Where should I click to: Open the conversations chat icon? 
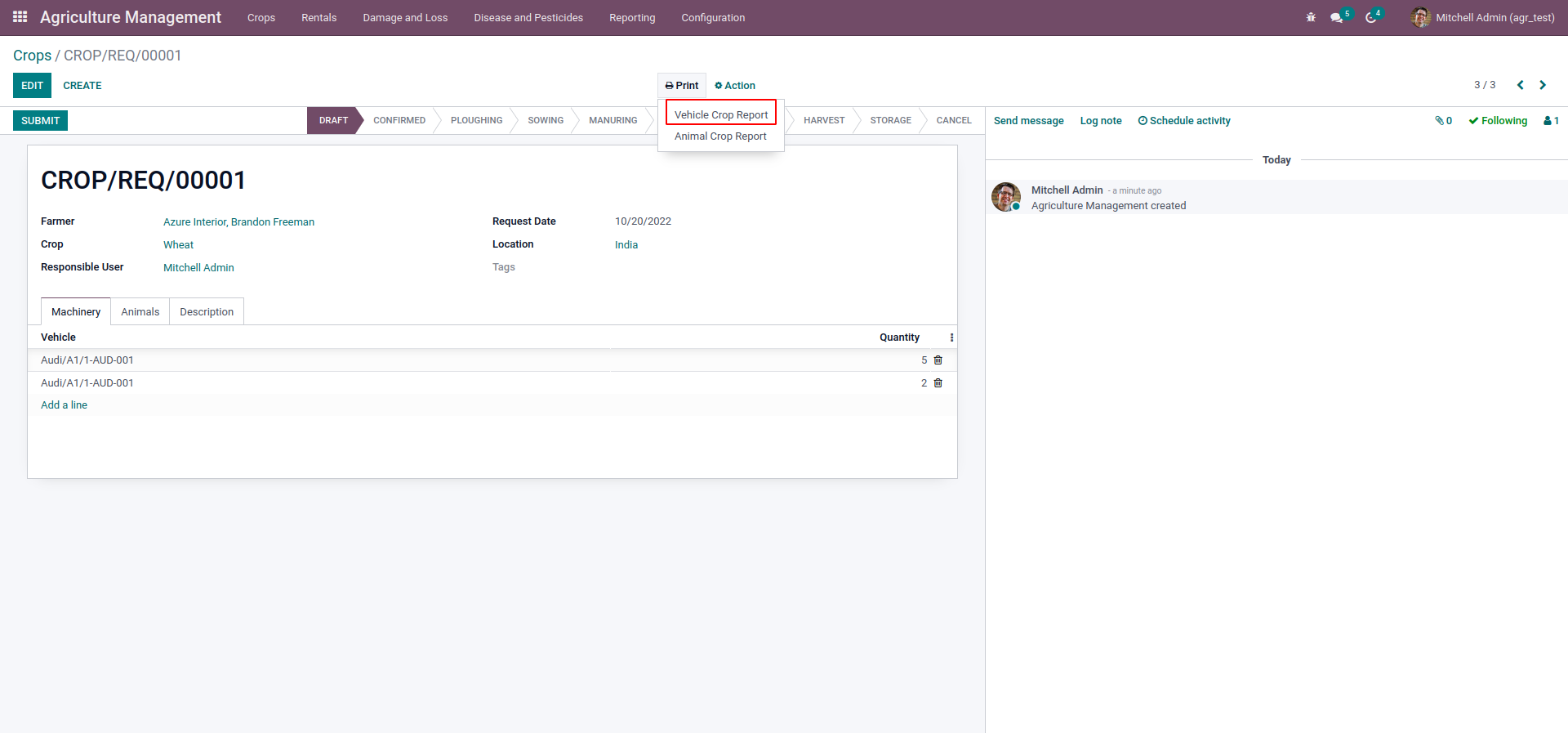pos(1337,17)
